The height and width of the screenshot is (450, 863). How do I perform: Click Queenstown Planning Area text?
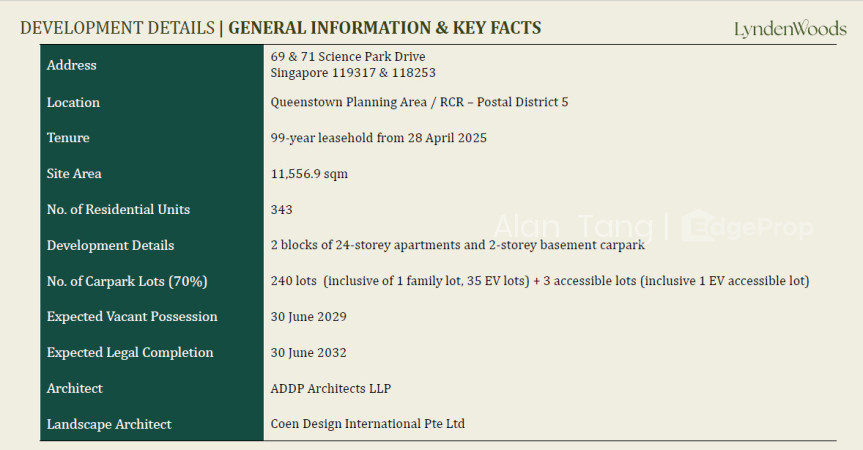coord(348,102)
